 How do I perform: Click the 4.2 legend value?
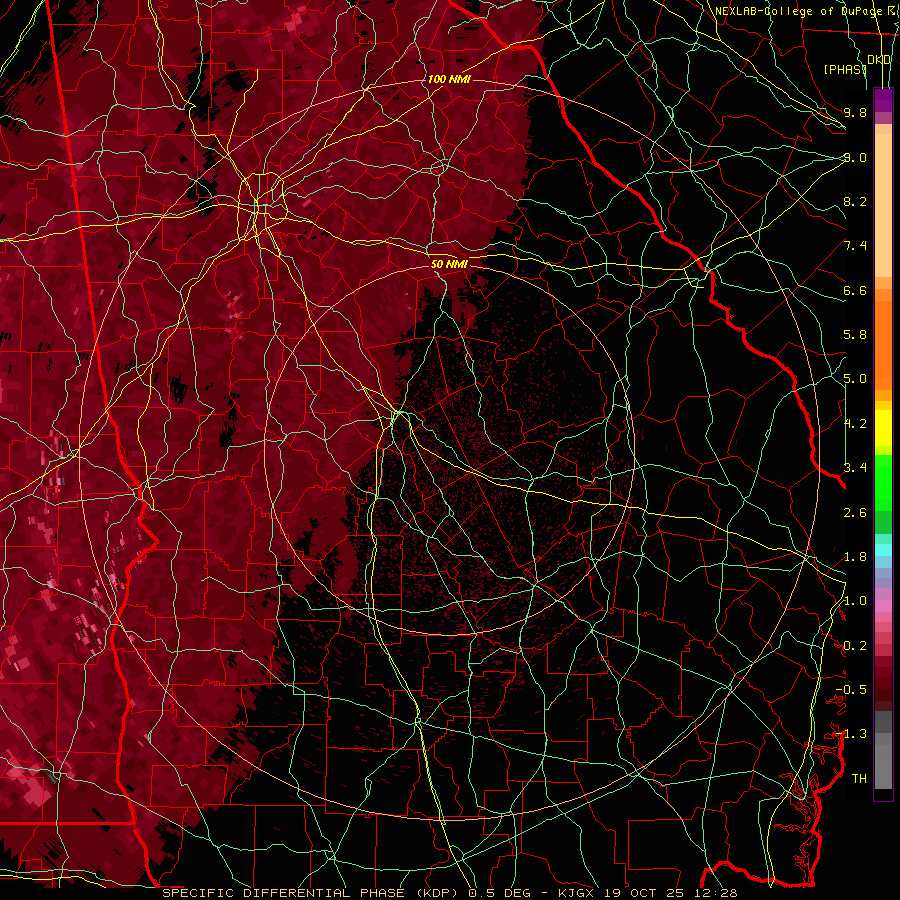[x=855, y=424]
